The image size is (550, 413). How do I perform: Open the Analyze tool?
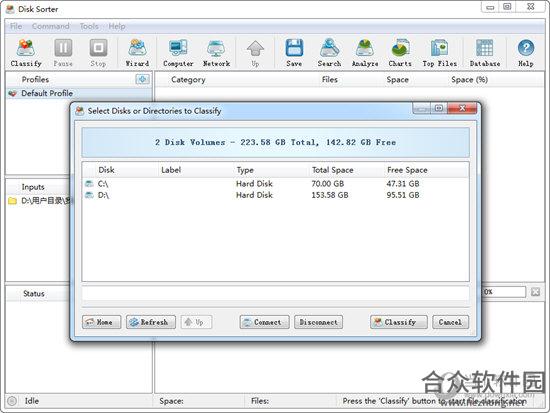pos(365,53)
